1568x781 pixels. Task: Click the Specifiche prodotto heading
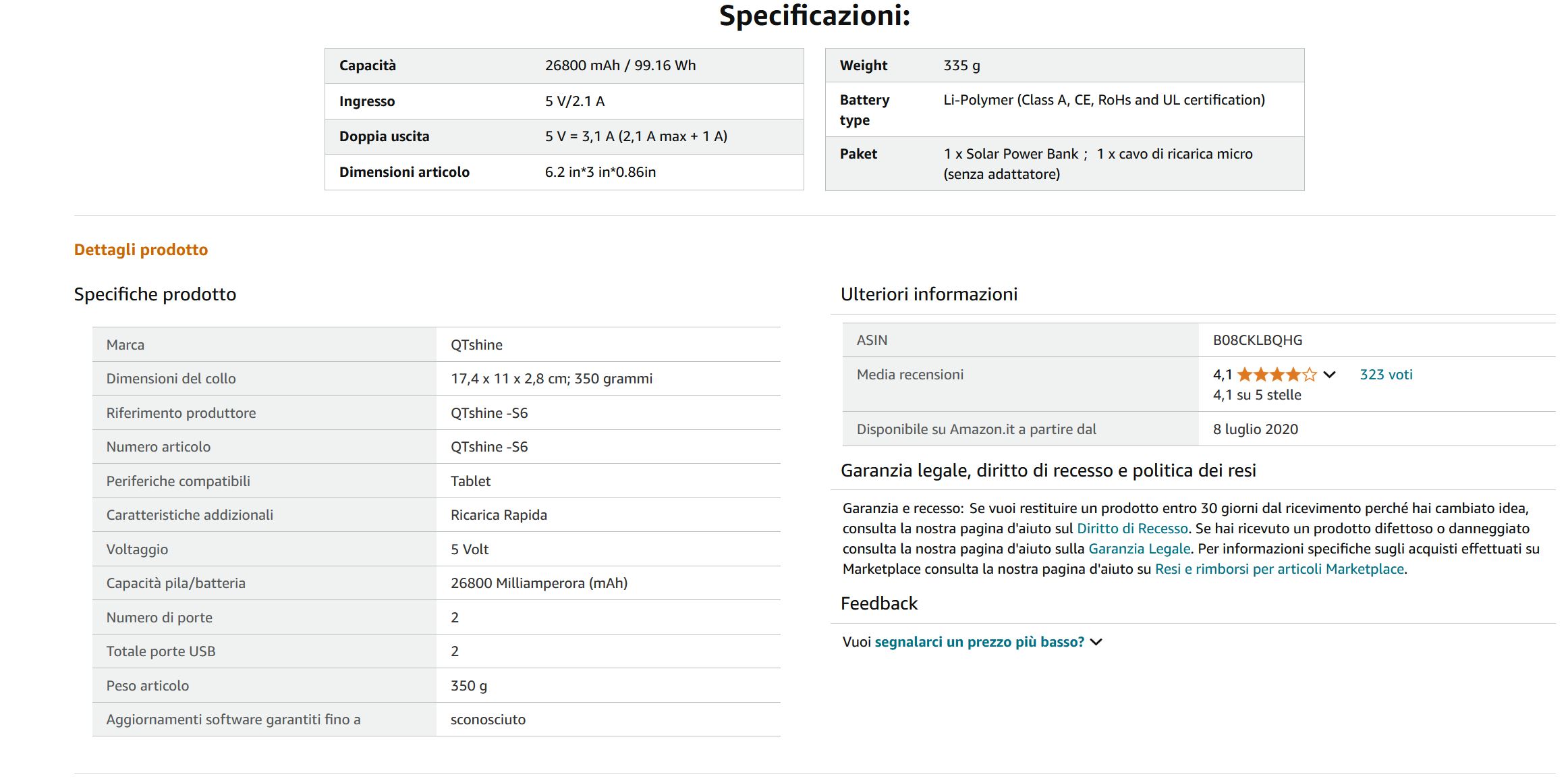[x=155, y=294]
